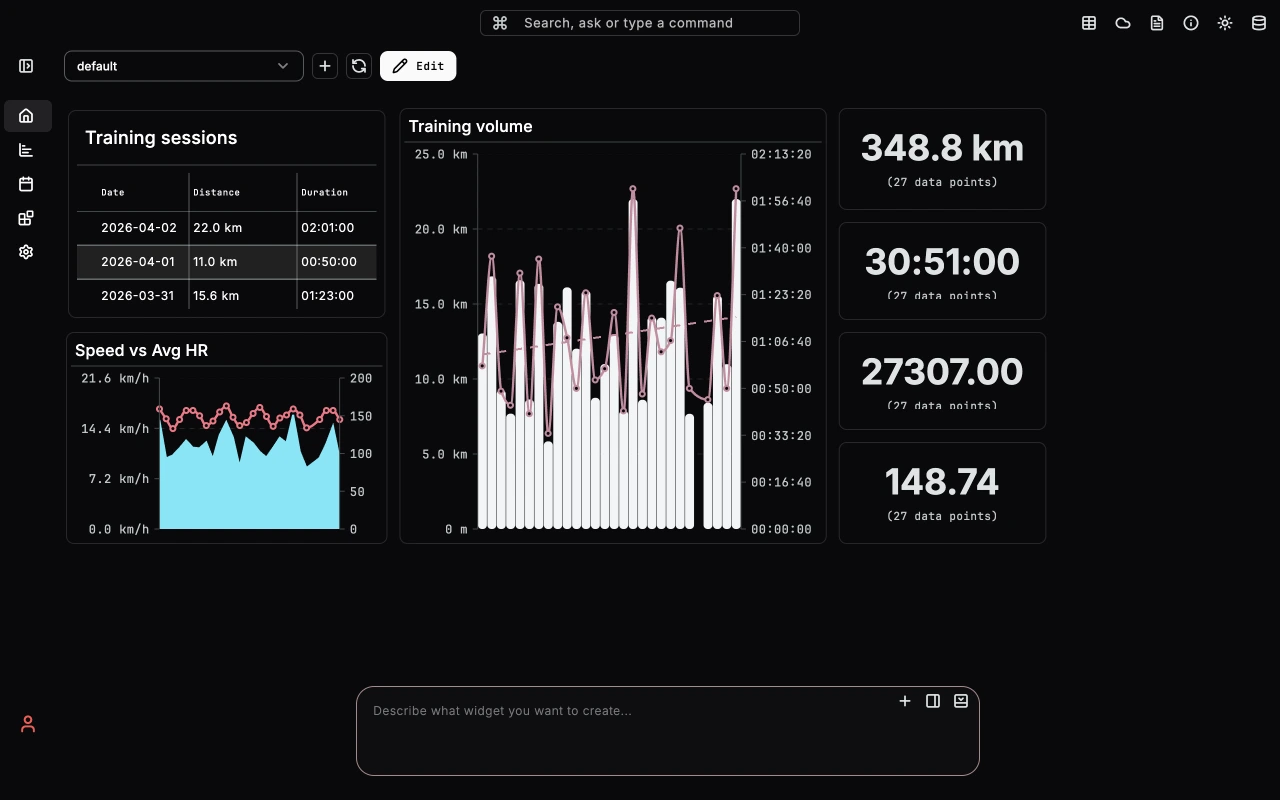The width and height of the screenshot is (1280, 800).
Task: Open the database icon in top bar
Action: 1258,22
